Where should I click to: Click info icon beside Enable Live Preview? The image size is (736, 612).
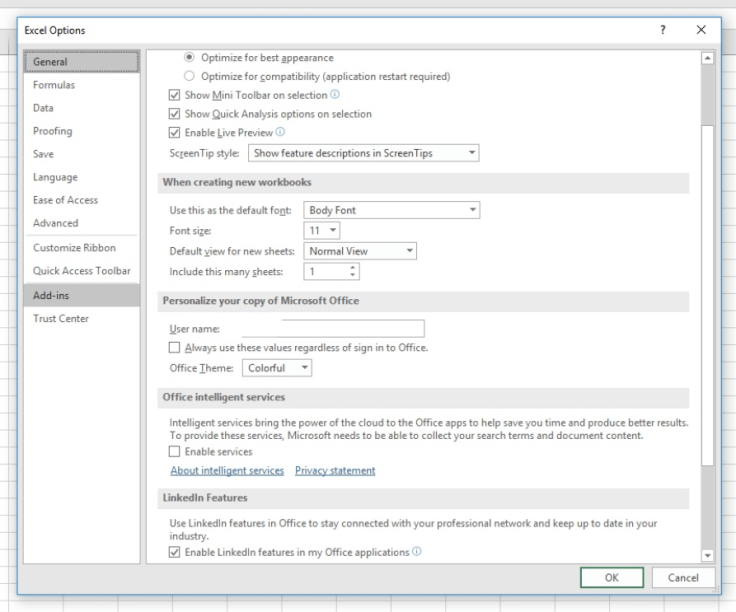click(x=280, y=132)
